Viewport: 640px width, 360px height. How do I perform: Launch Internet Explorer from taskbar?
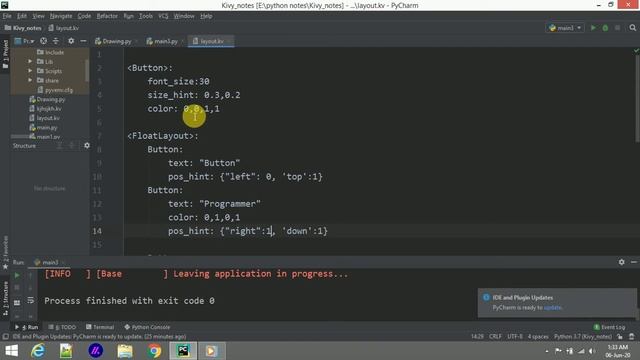point(38,351)
